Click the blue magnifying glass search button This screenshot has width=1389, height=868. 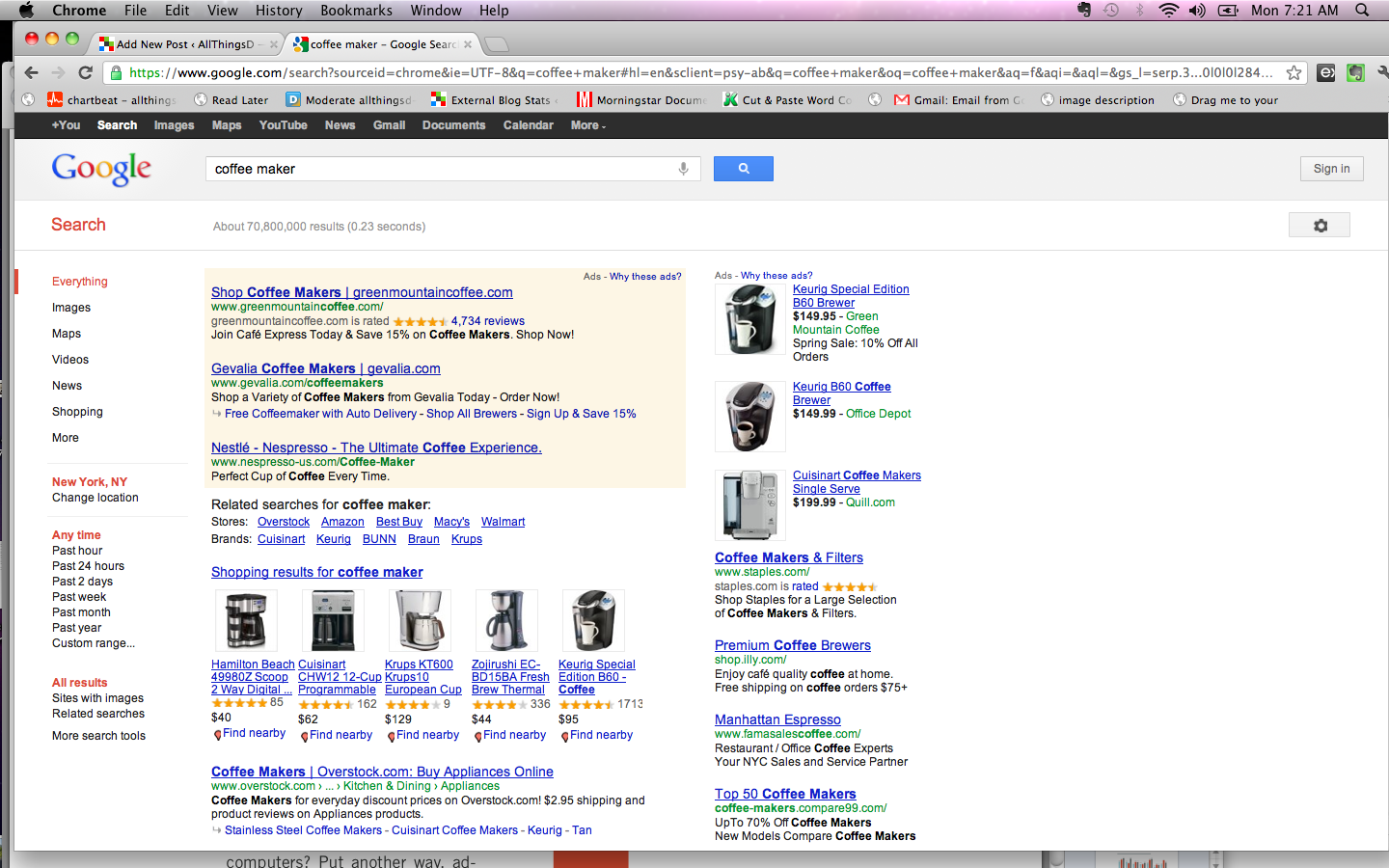click(743, 169)
